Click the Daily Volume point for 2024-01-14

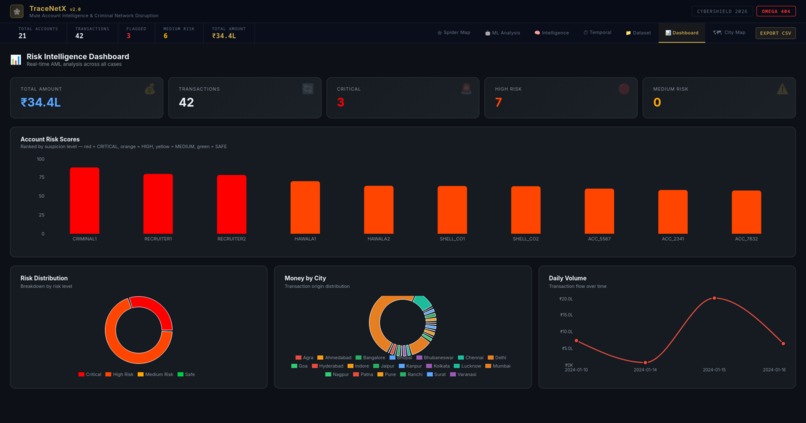646,362
